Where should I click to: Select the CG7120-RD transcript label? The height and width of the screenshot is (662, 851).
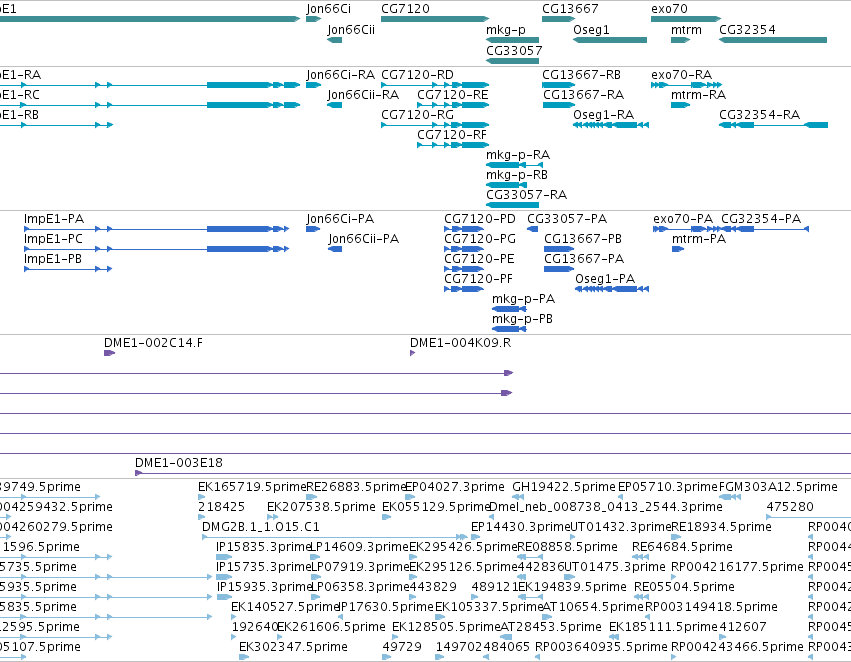coord(417,74)
